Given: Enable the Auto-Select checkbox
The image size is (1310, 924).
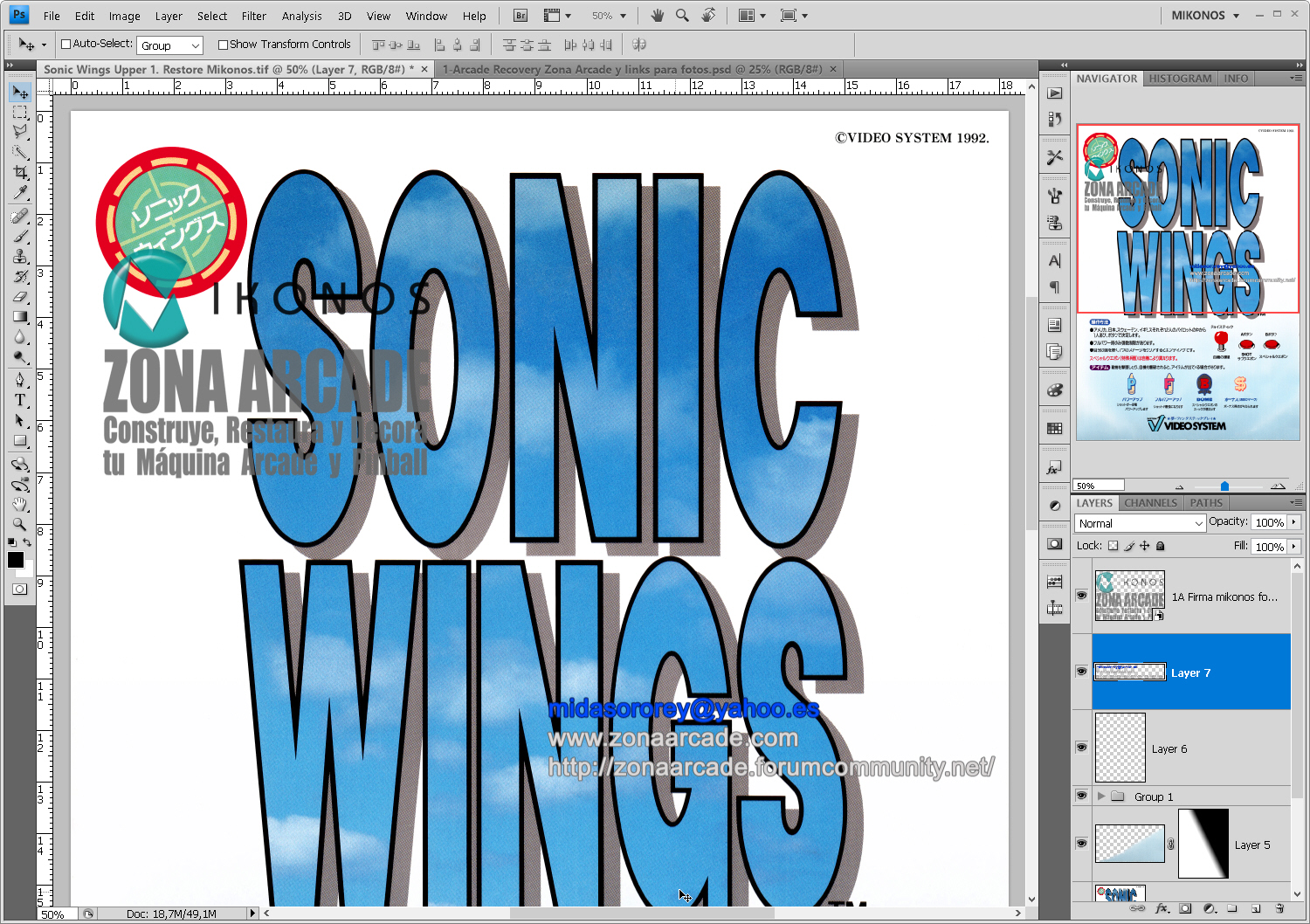Looking at the screenshot, I should [65, 44].
